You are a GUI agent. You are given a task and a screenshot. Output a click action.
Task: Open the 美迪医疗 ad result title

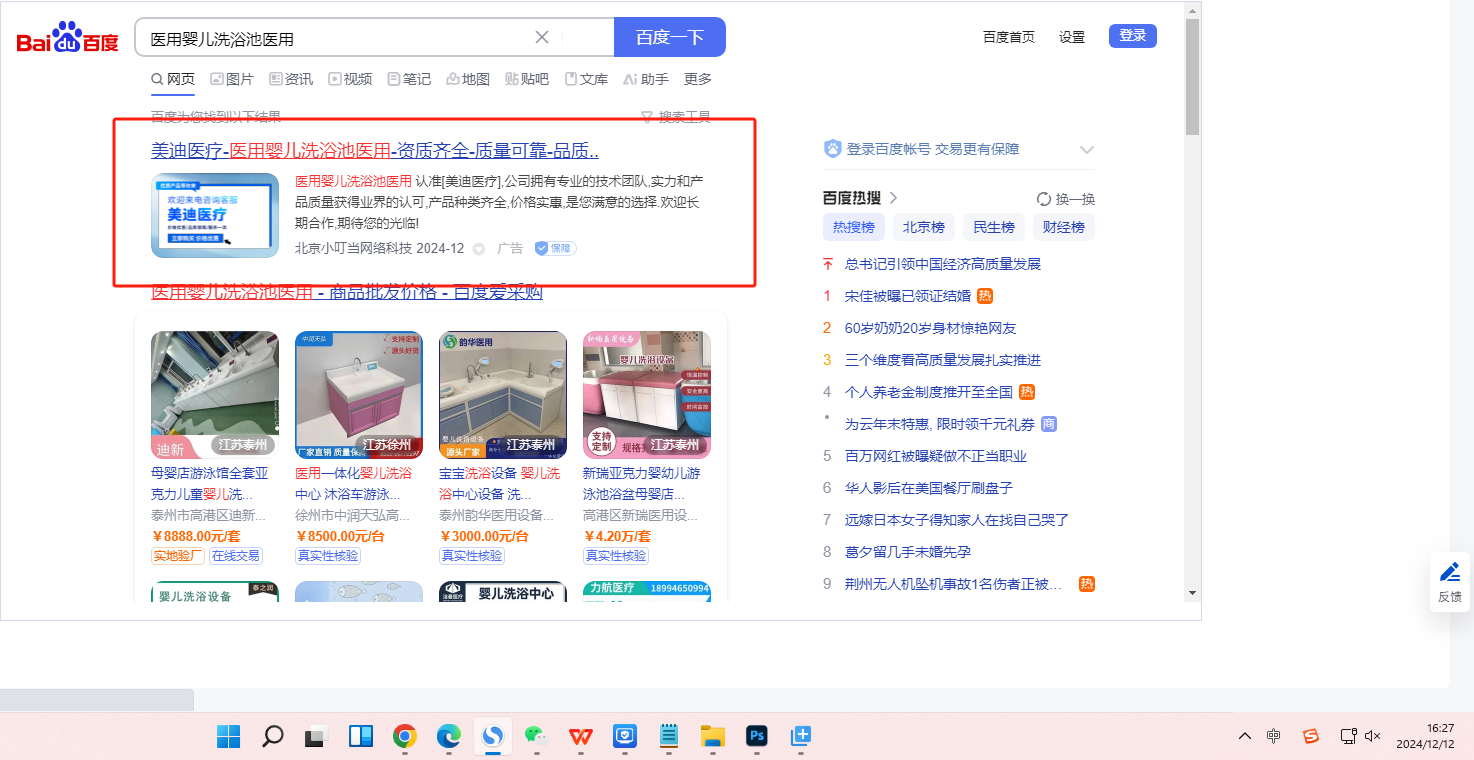pyautogui.click(x=375, y=151)
